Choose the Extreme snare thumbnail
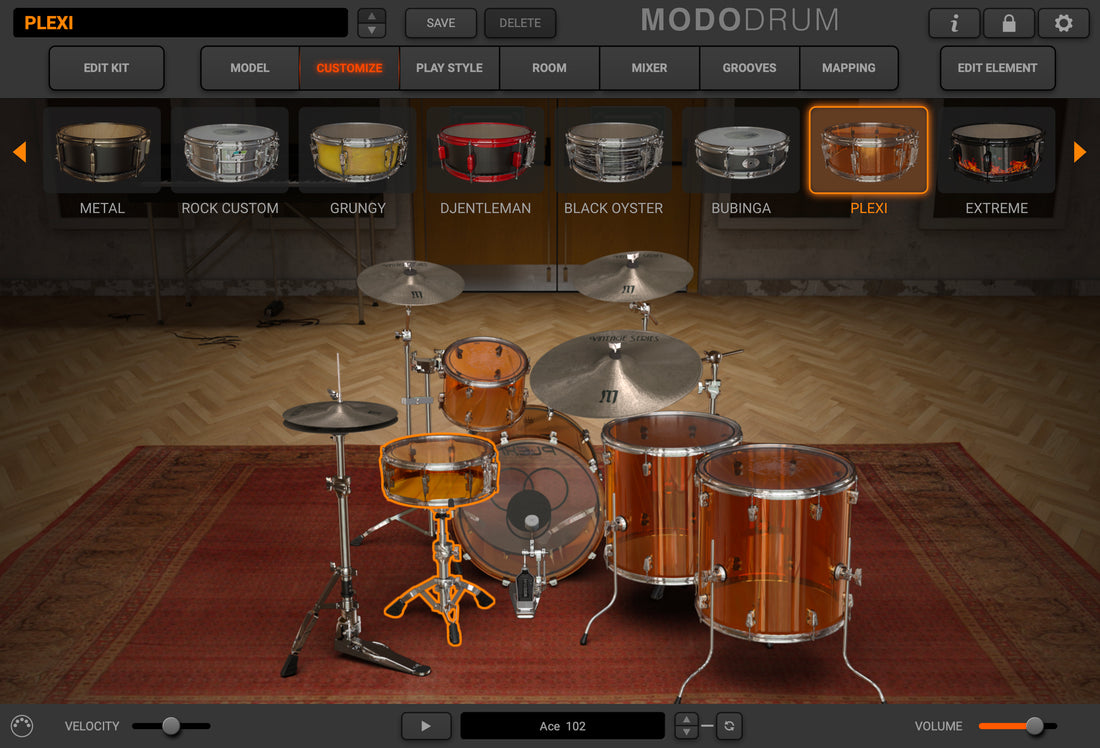 [996, 150]
